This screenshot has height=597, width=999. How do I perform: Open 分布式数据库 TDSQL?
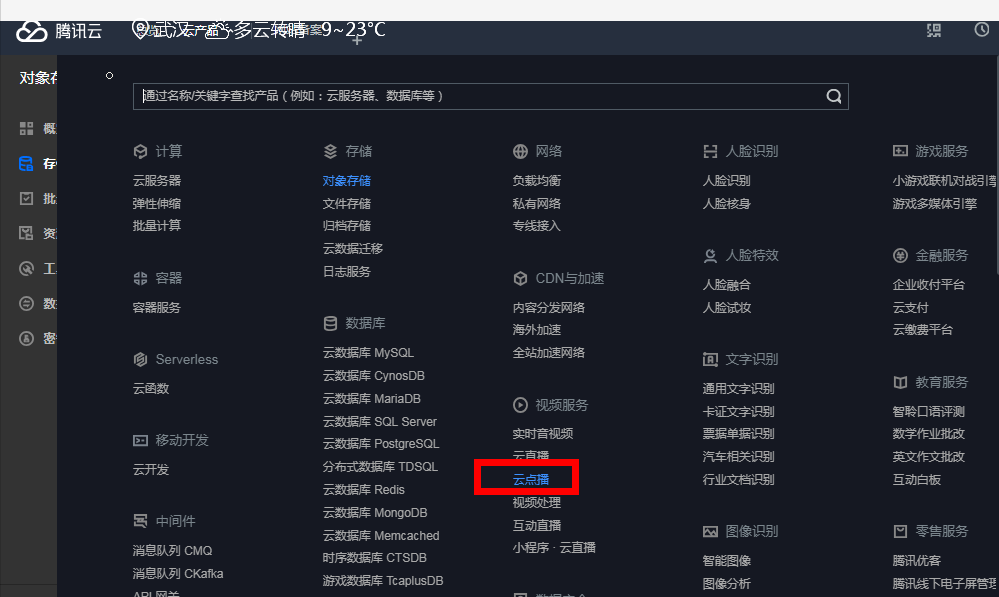(380, 466)
